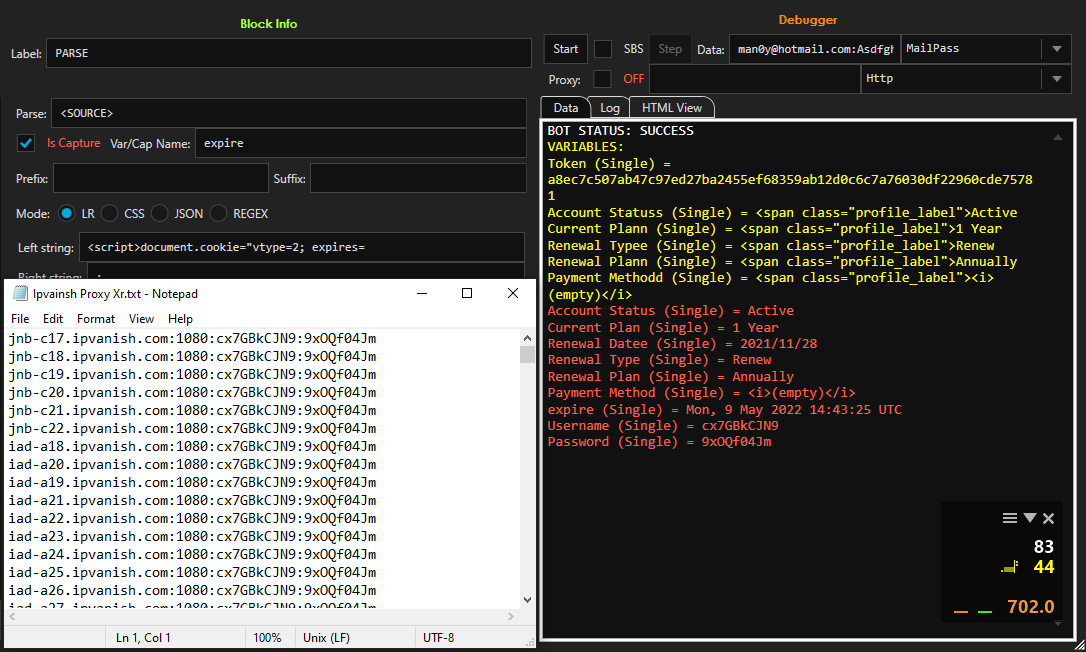Screen dimensions: 1086x652
Task: Click the Renewal Datee 2021/11/28 line
Action: point(682,343)
